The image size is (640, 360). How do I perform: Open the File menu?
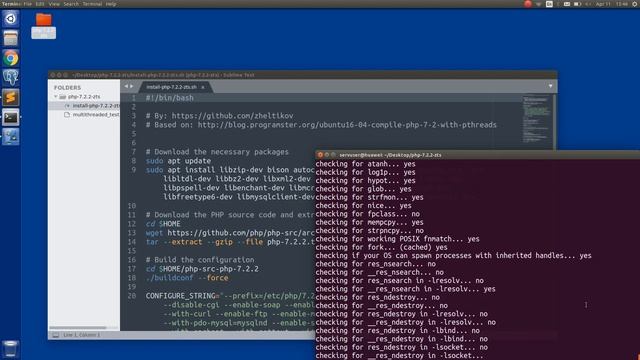click(27, 4)
